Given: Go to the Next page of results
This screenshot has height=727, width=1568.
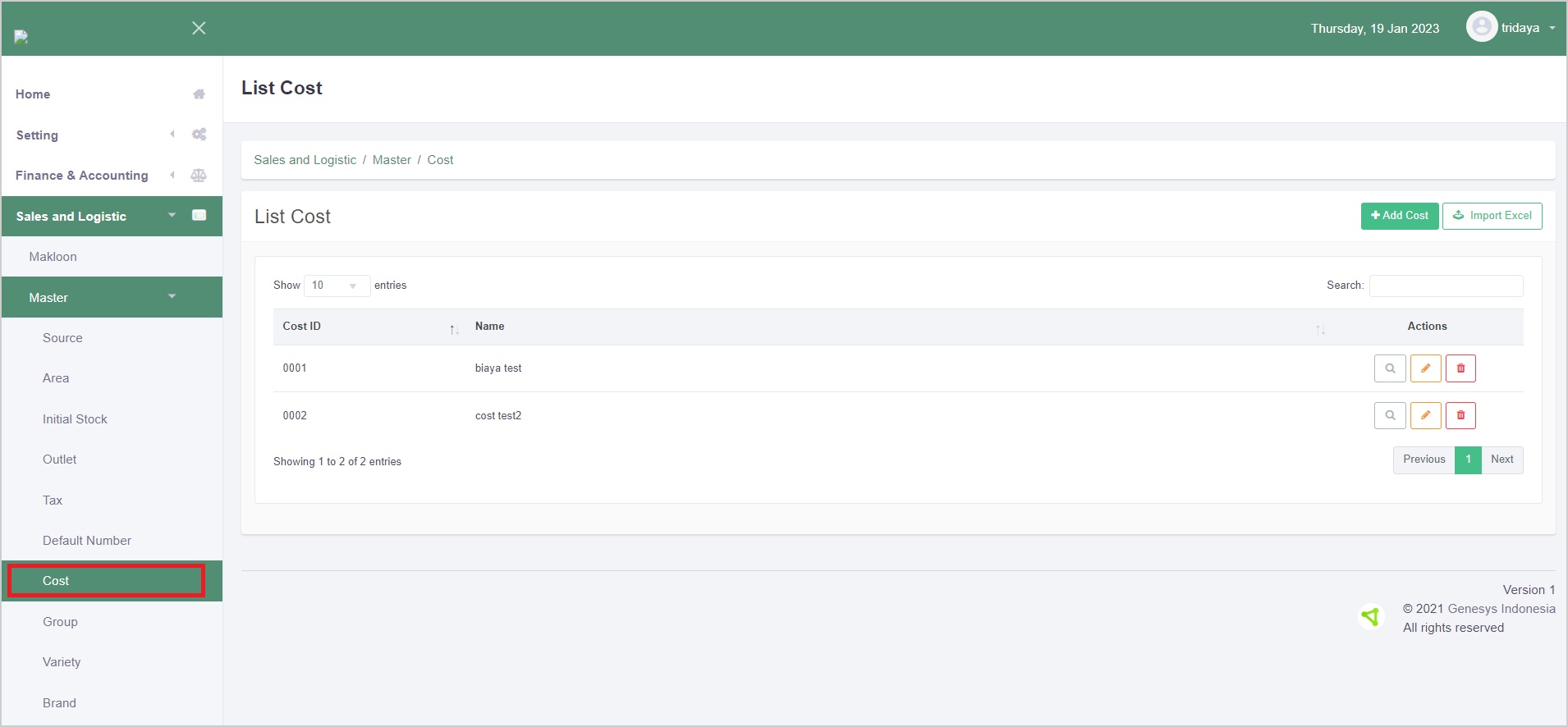Looking at the screenshot, I should (x=1502, y=460).
